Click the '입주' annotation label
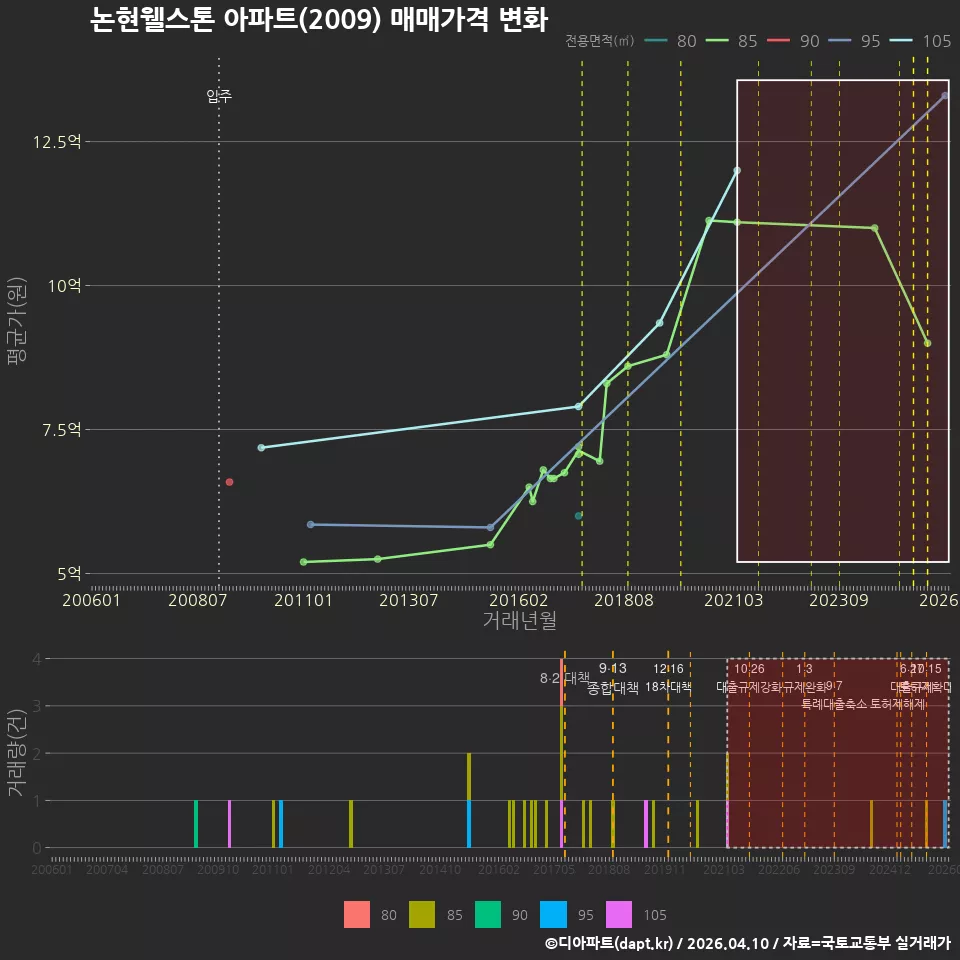Image resolution: width=960 pixels, height=960 pixels. point(219,96)
